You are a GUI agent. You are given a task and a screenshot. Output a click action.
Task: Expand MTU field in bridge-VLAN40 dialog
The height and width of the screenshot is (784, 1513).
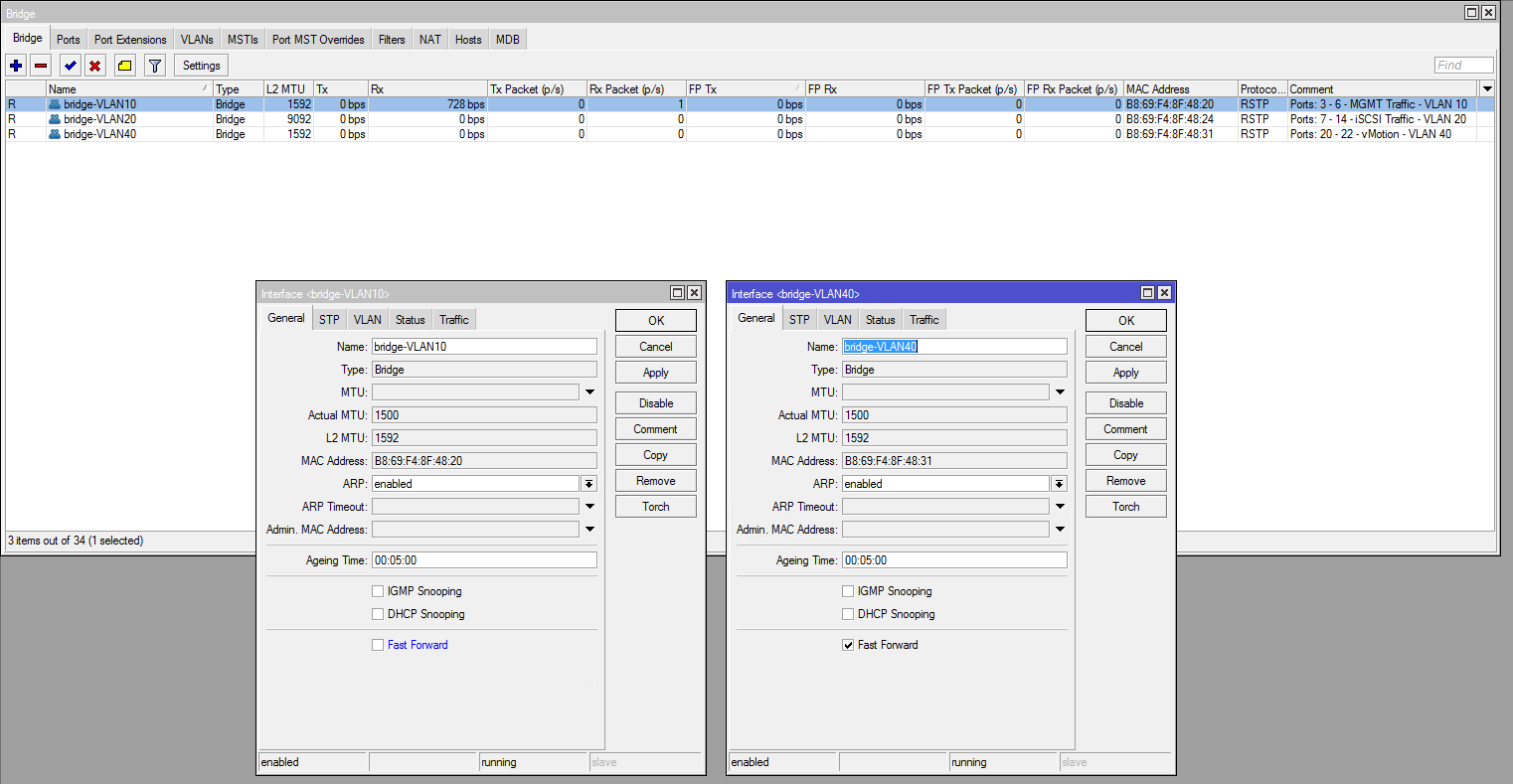(1060, 392)
